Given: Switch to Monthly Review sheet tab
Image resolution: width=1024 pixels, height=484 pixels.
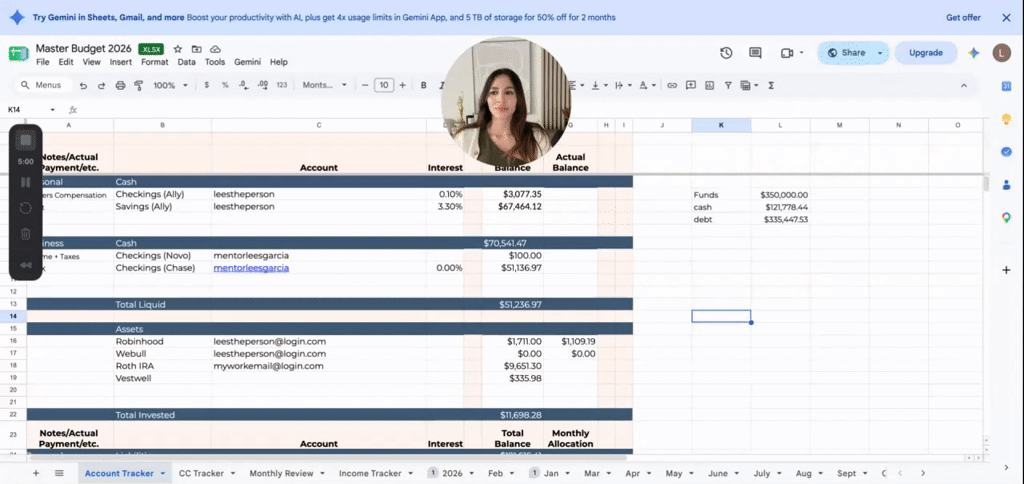Looking at the screenshot, I should [x=281, y=473].
